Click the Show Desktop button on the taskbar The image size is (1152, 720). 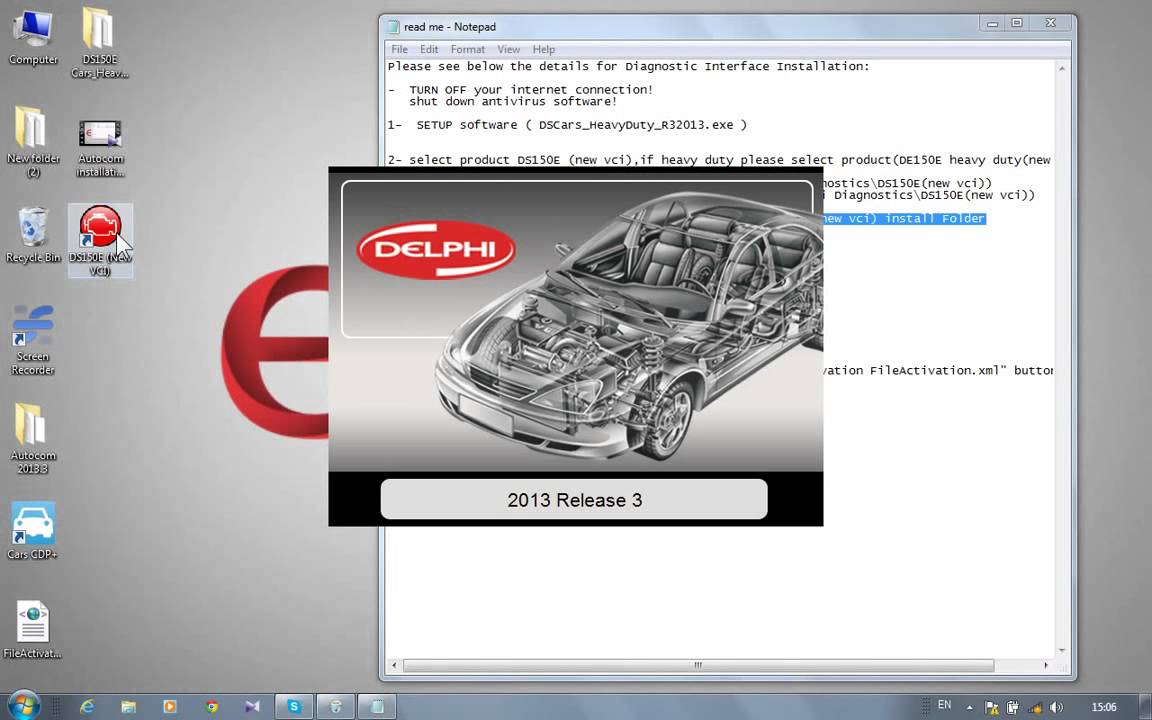pyautogui.click(x=1145, y=707)
